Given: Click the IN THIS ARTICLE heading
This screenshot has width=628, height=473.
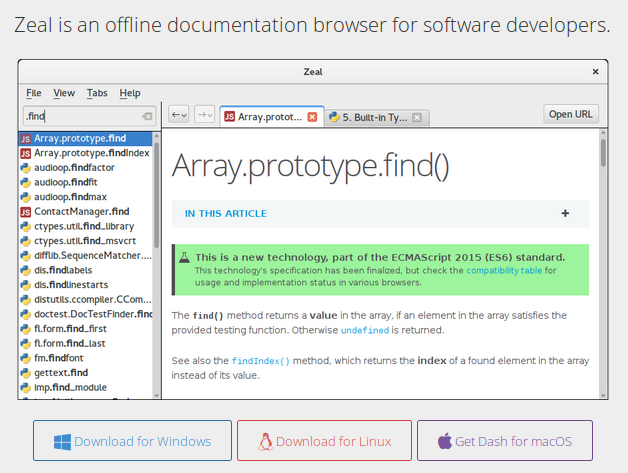Looking at the screenshot, I should point(225,213).
